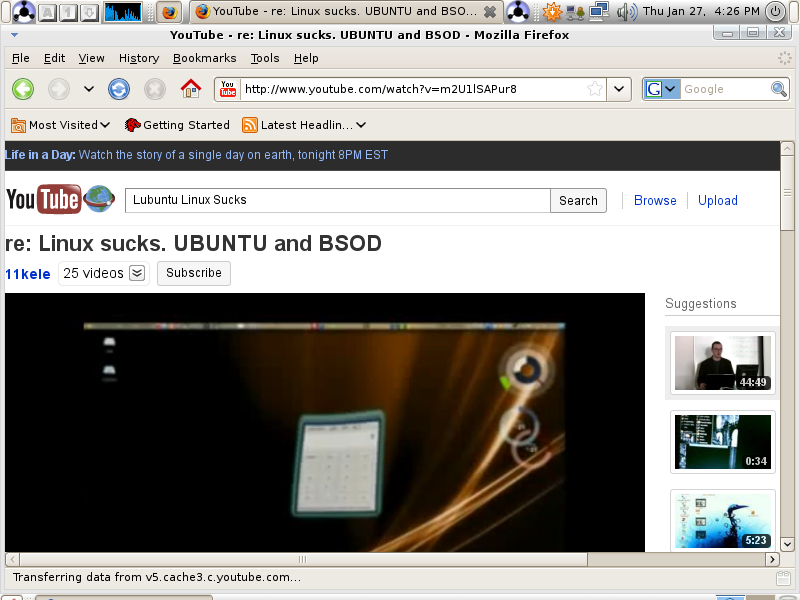This screenshot has height=600, width=800.
Task: Click the Firefox window menu arrow in titlebar
Action: [14, 35]
